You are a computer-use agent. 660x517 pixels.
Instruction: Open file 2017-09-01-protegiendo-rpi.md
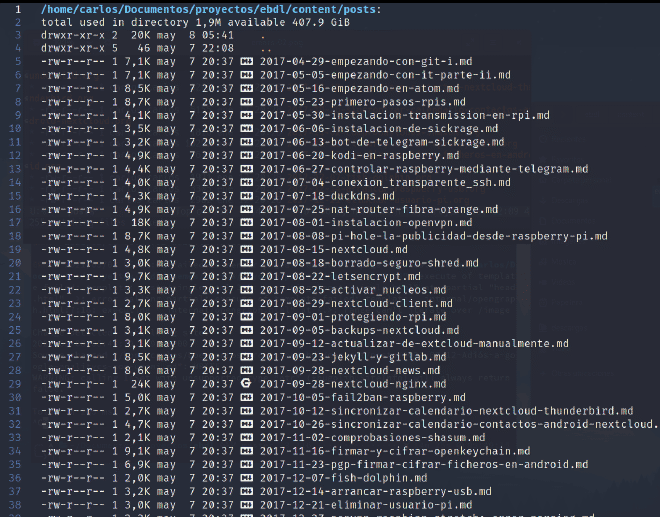tap(353, 317)
